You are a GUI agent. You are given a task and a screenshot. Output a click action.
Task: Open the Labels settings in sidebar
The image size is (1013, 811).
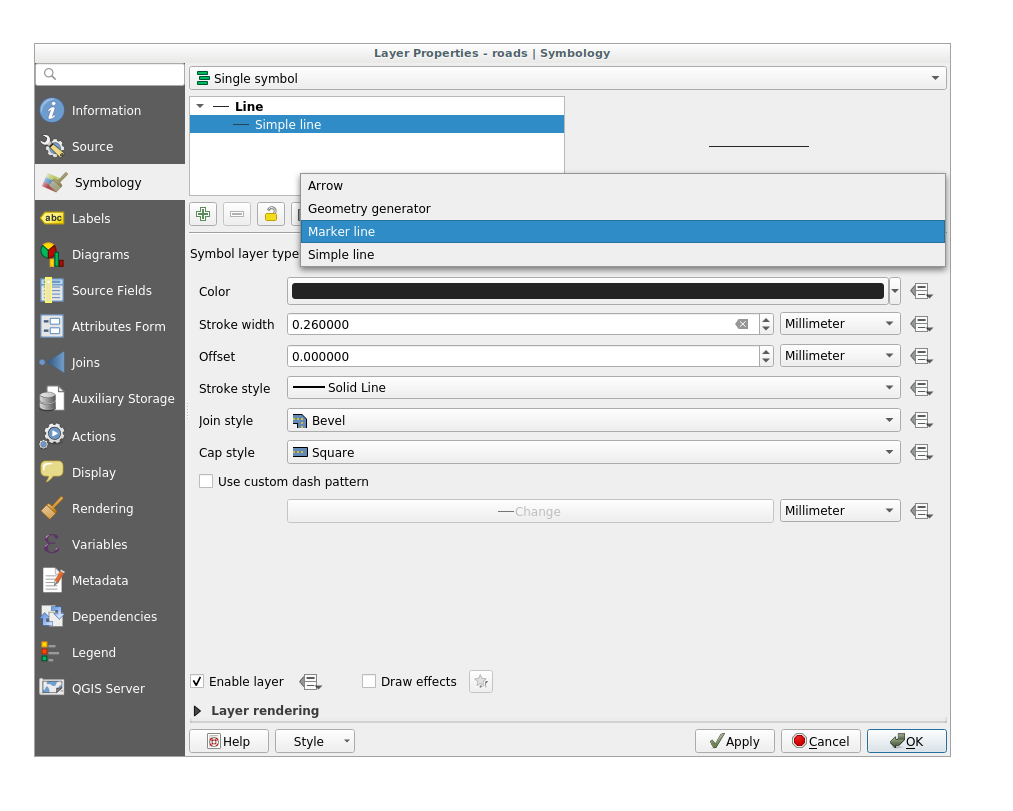[x=91, y=219]
